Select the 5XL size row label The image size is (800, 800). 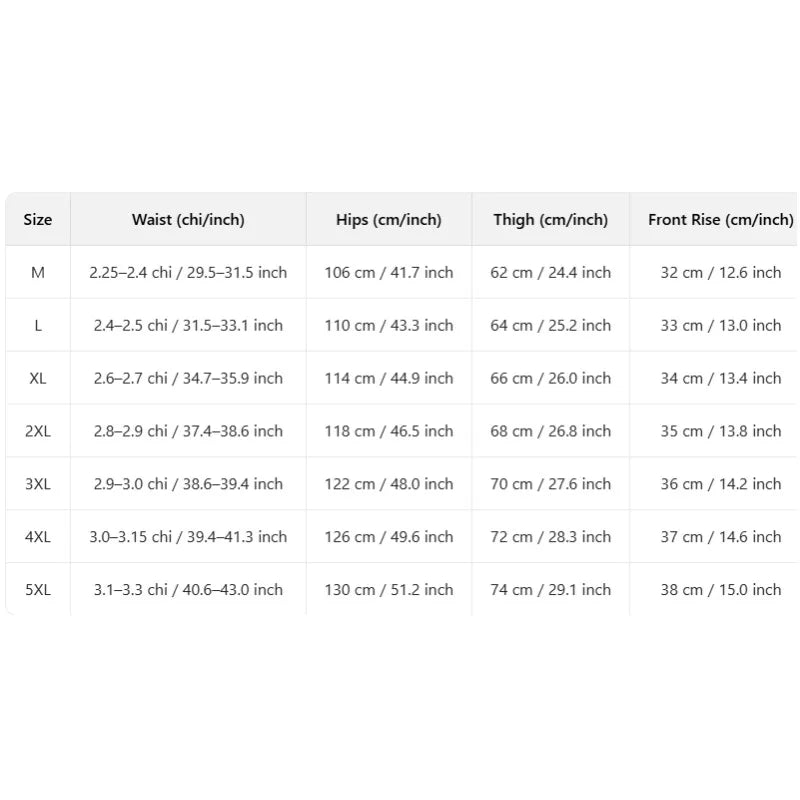(x=38, y=591)
